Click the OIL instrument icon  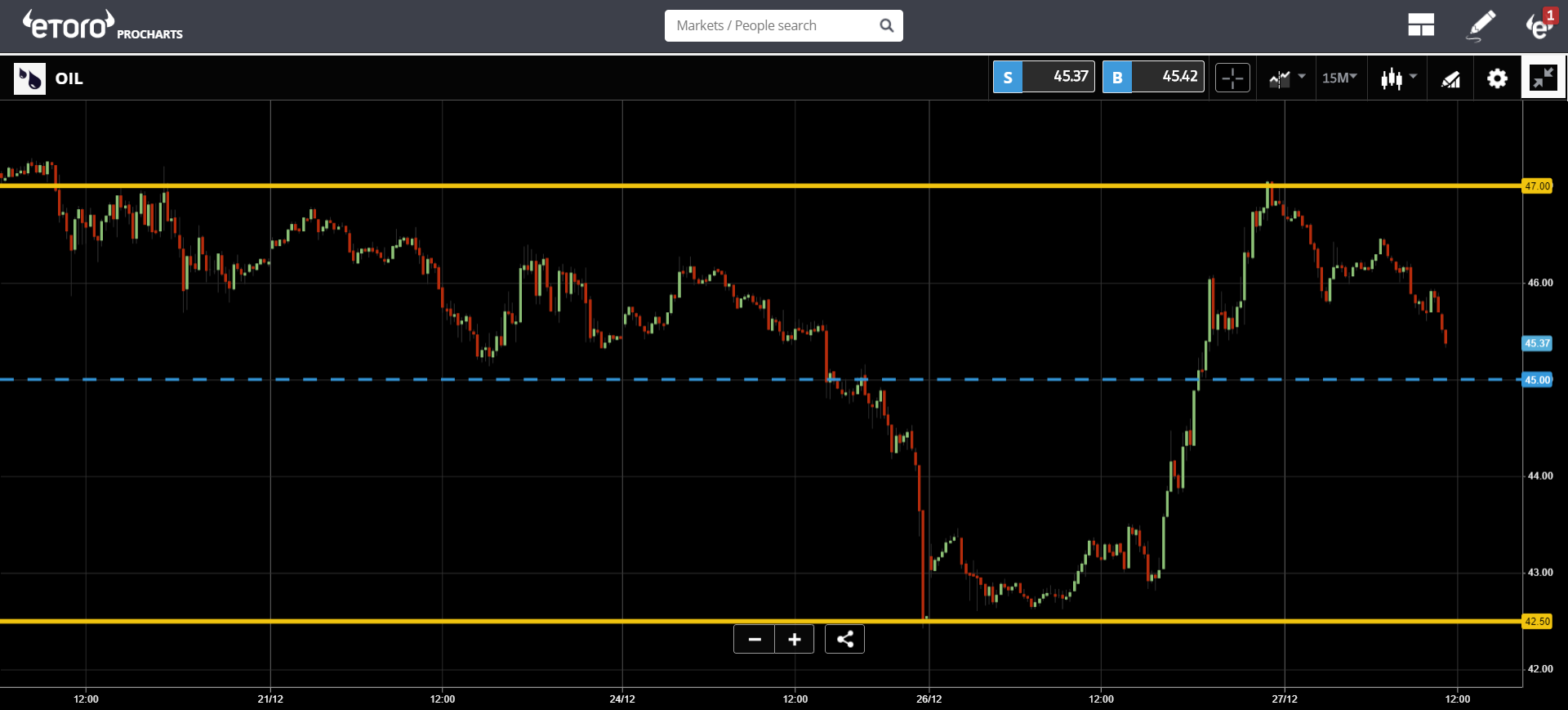tap(30, 78)
